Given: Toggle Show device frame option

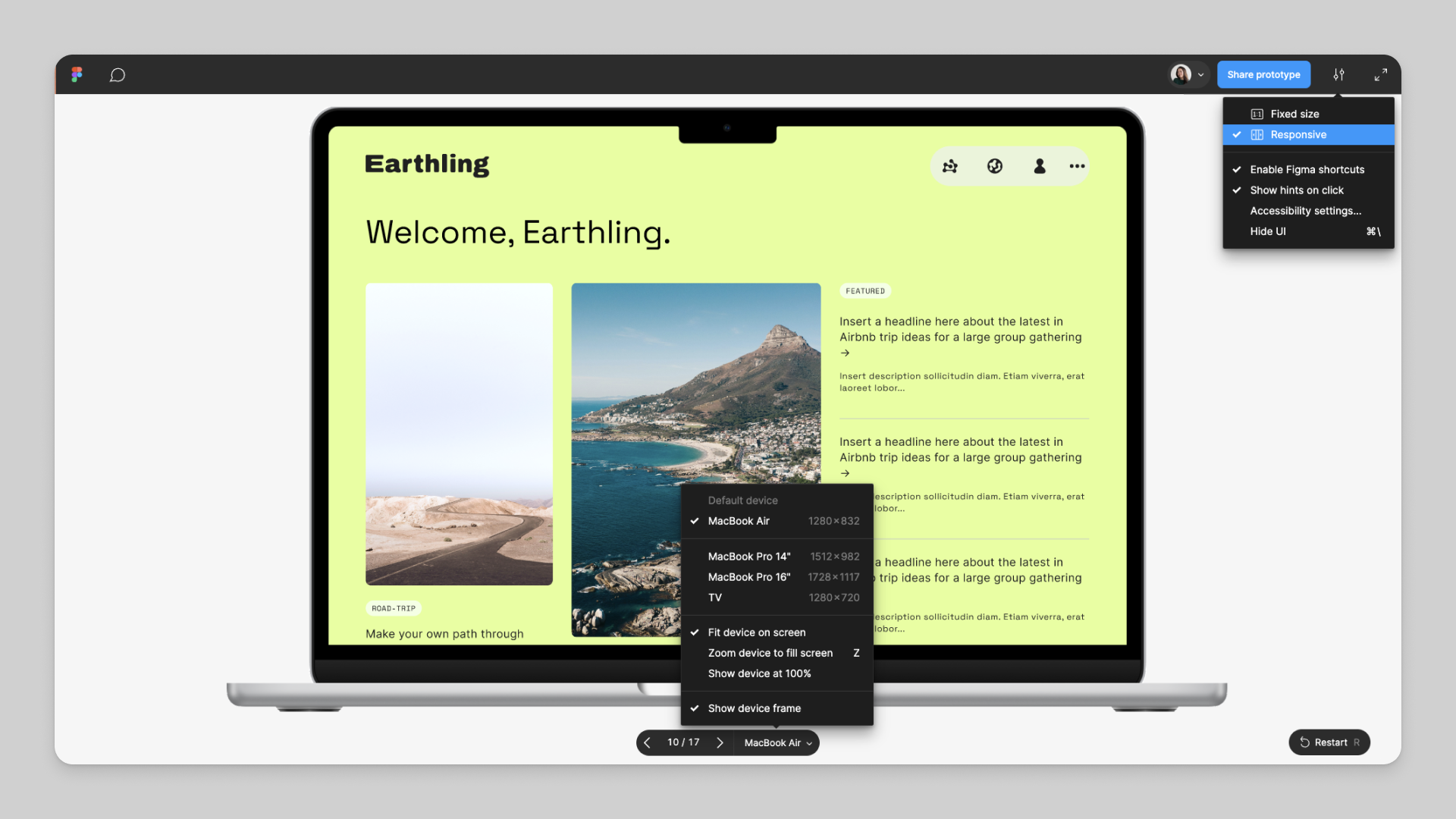Looking at the screenshot, I should coord(754,708).
